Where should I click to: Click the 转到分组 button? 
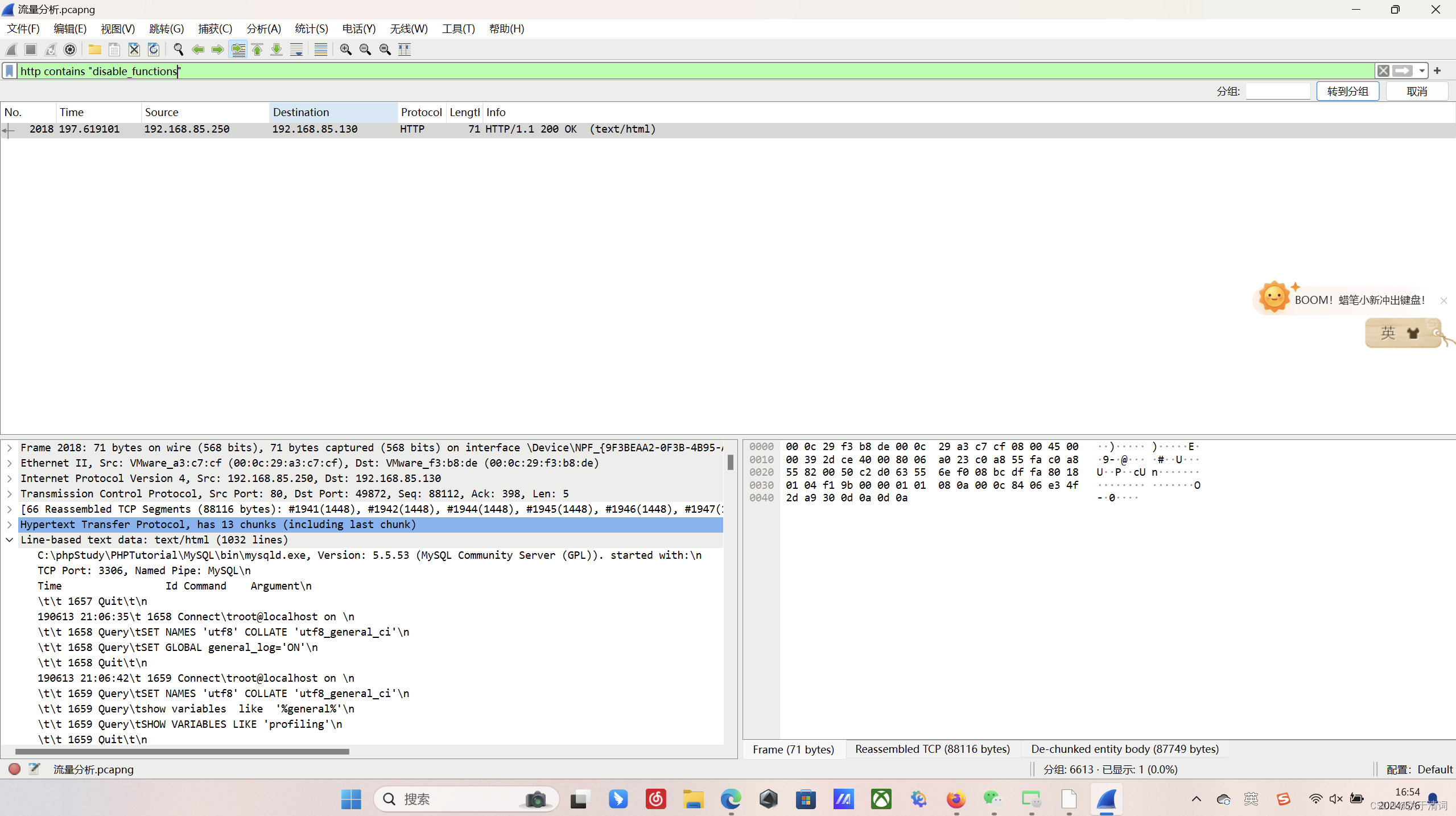pyautogui.click(x=1347, y=91)
